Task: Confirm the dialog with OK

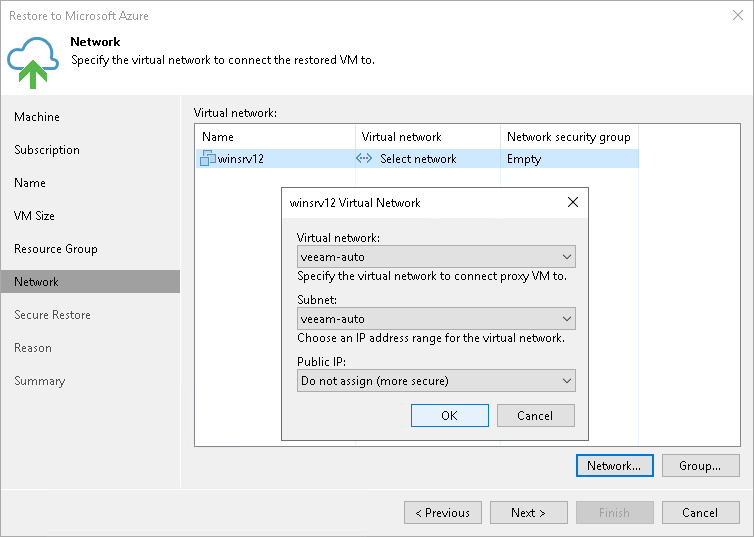Action: click(450, 415)
